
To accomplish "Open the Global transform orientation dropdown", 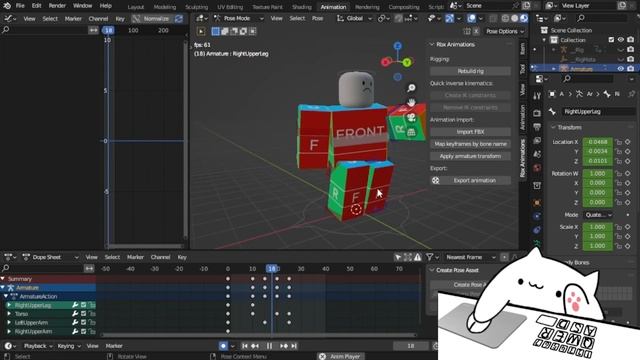I will pos(354,18).
